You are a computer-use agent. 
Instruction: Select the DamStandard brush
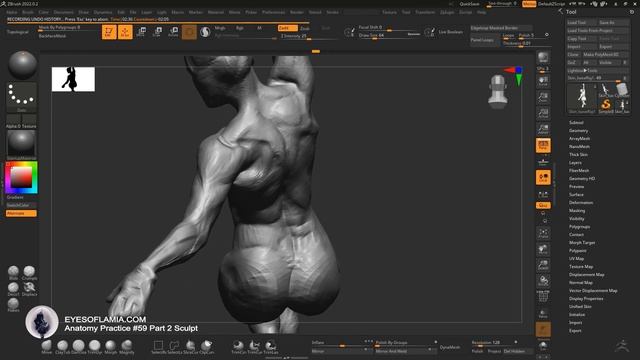tap(78, 347)
